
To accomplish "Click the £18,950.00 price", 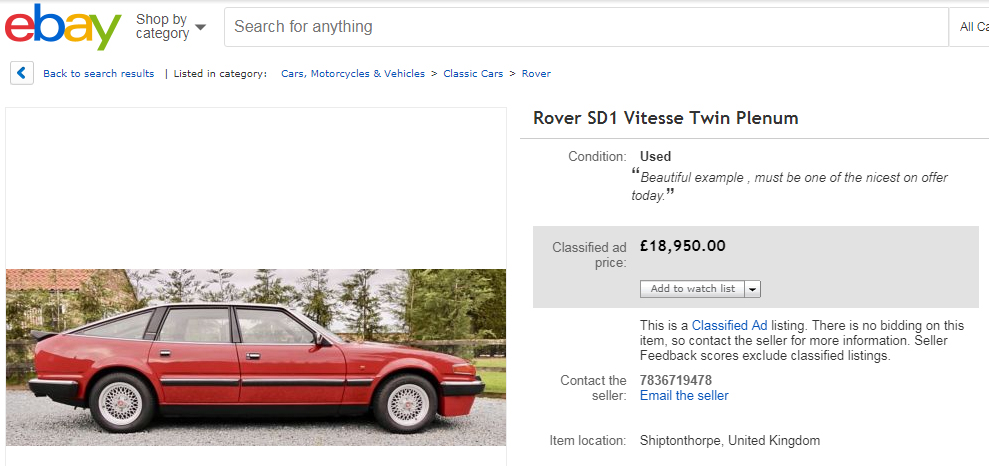I will 683,246.
